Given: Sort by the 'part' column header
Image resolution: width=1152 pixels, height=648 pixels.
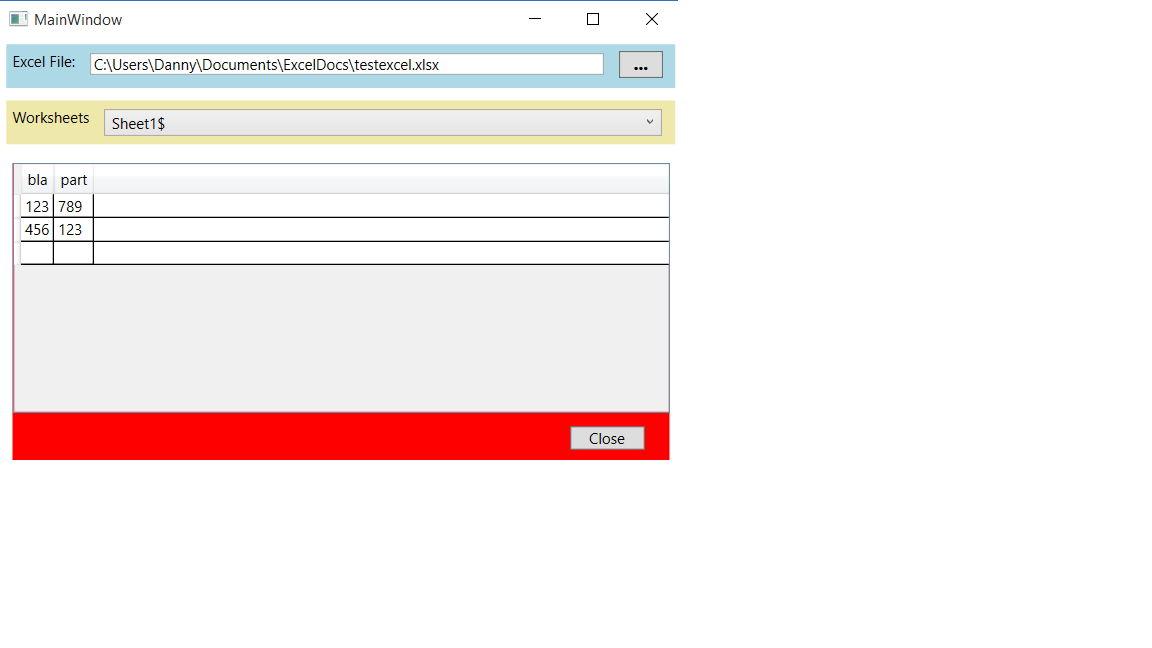Looking at the screenshot, I should pos(73,180).
